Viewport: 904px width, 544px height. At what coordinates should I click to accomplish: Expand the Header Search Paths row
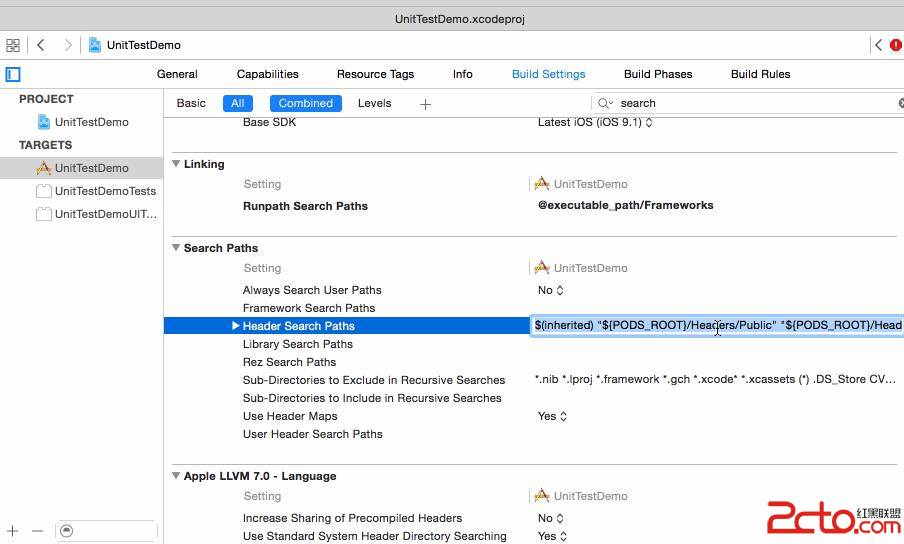point(236,326)
